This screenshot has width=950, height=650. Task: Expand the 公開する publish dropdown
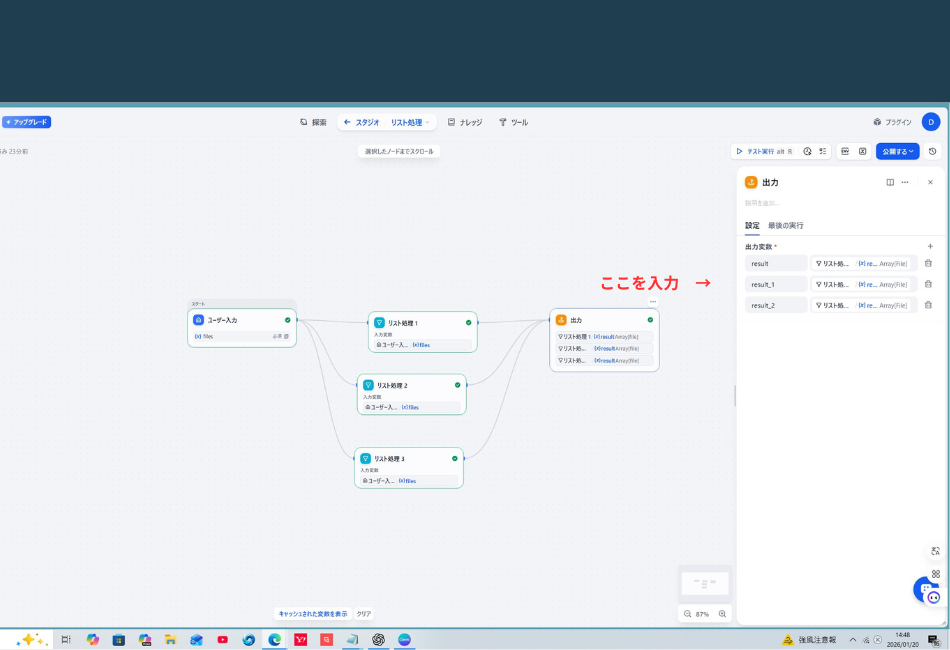point(897,151)
